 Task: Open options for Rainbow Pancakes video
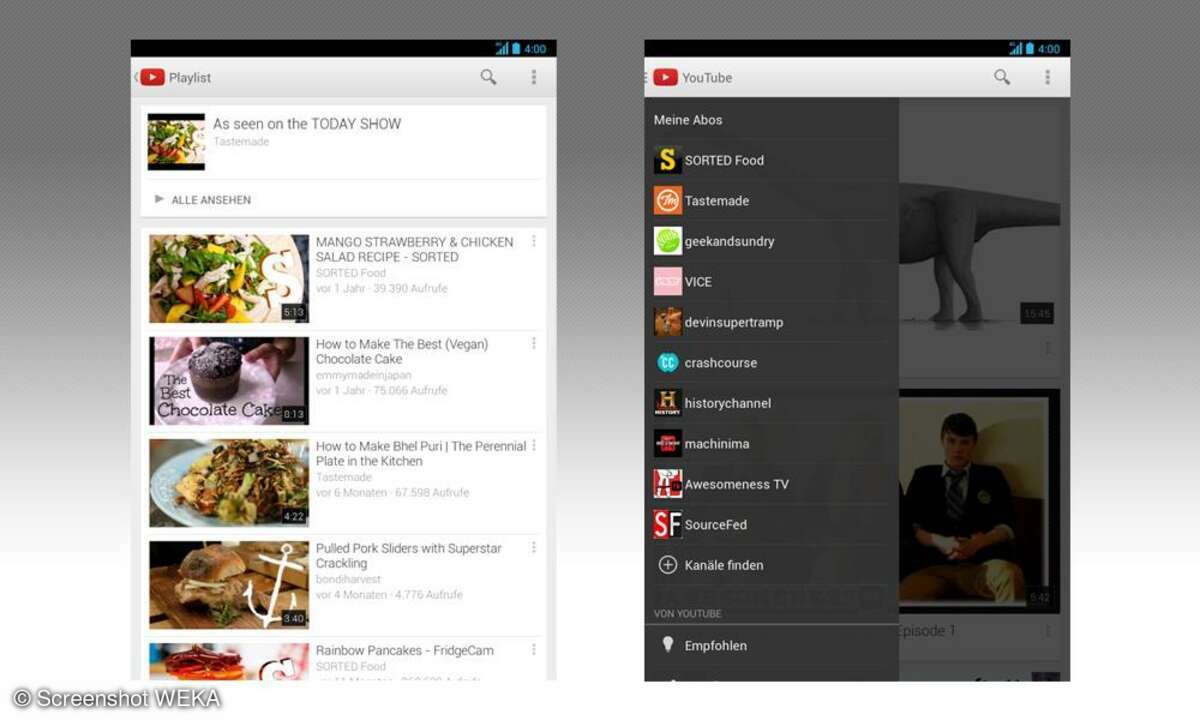coord(534,649)
